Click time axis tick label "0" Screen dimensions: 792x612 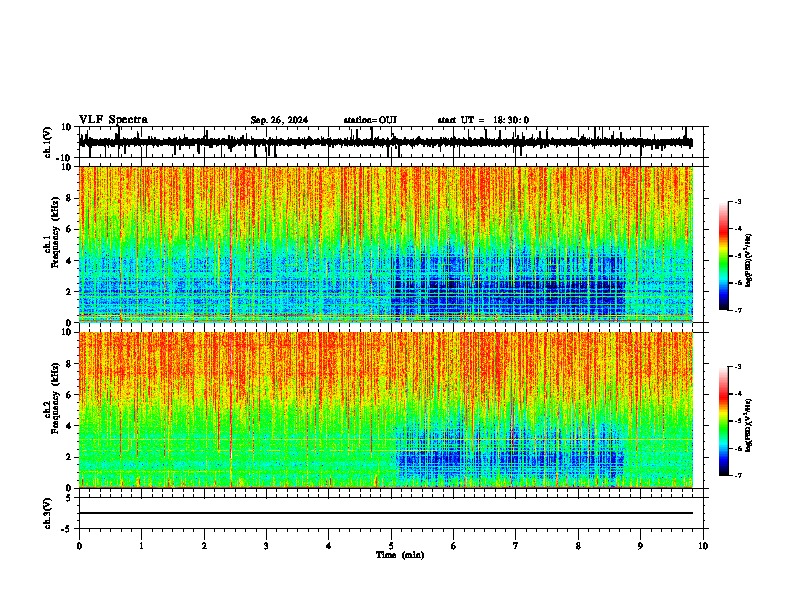79,546
